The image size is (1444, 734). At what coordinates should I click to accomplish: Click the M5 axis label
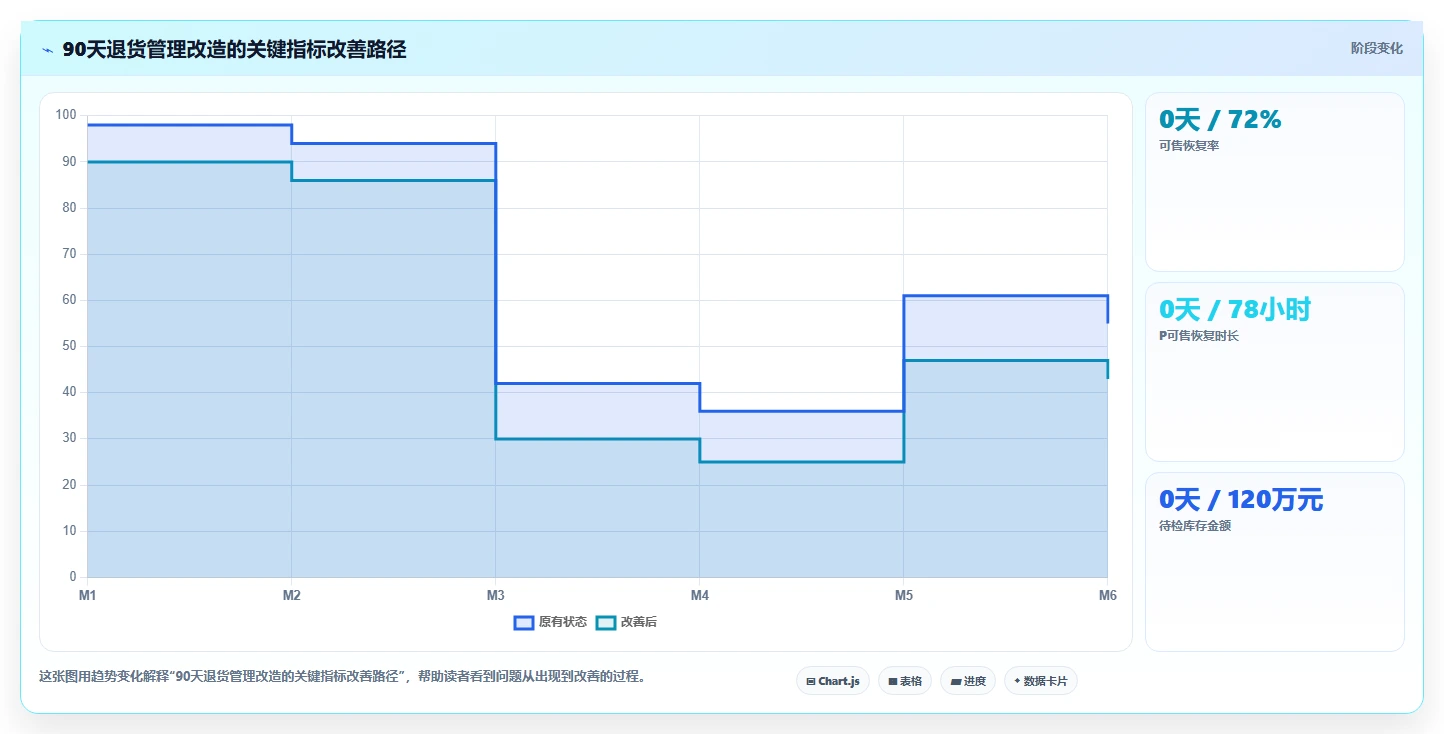(904, 596)
